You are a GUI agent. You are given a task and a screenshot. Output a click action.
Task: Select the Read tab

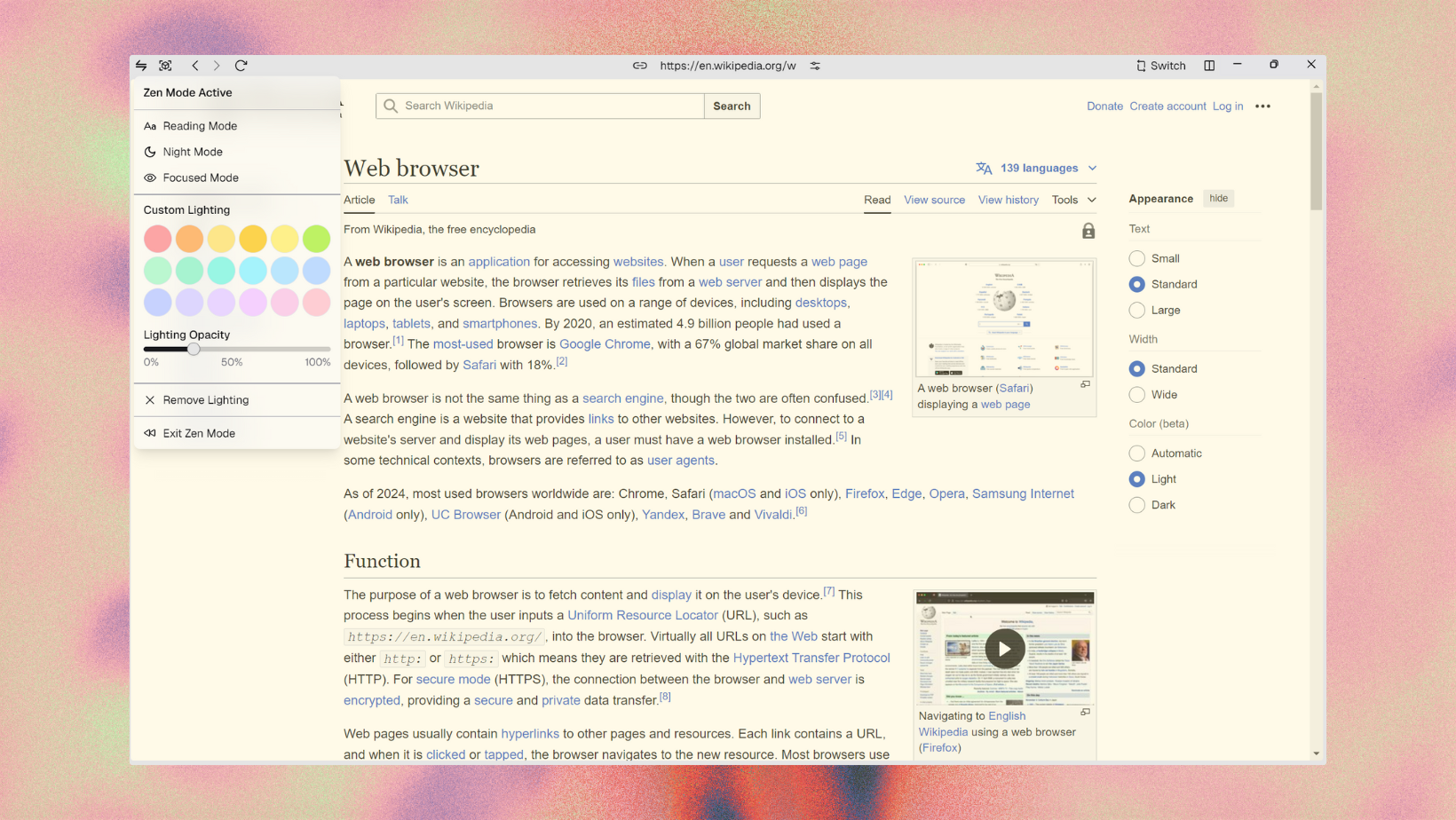click(x=877, y=200)
